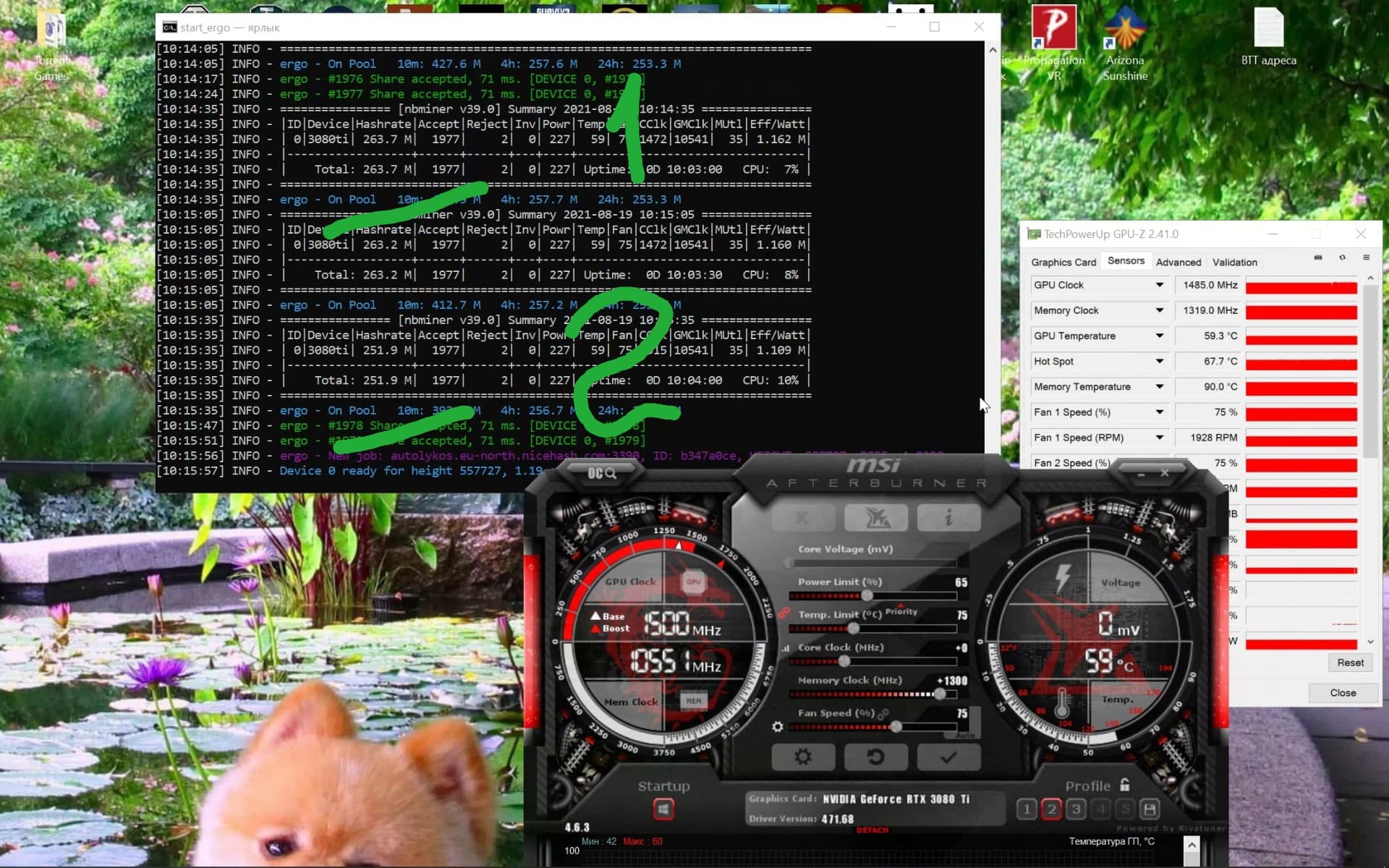The height and width of the screenshot is (868, 1389).
Task: Expand the Fan 1 Speed (RPM) dropdown
Action: [1159, 438]
